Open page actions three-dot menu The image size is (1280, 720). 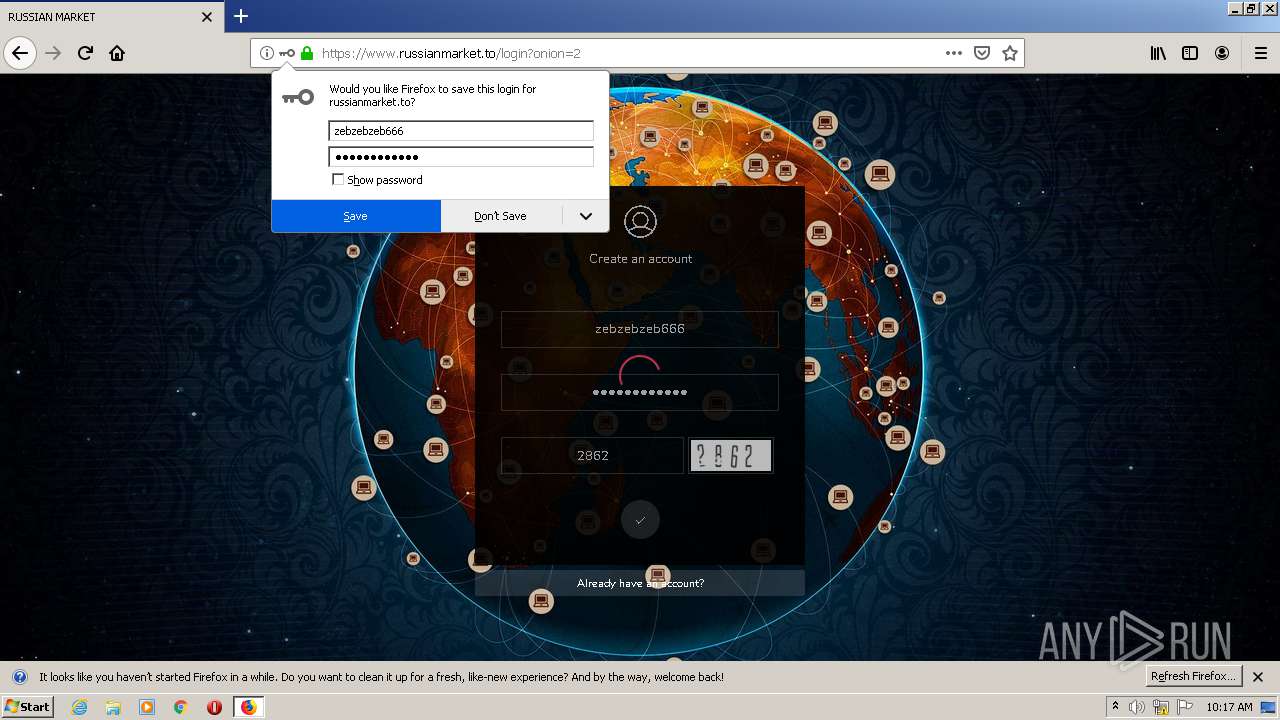(954, 53)
